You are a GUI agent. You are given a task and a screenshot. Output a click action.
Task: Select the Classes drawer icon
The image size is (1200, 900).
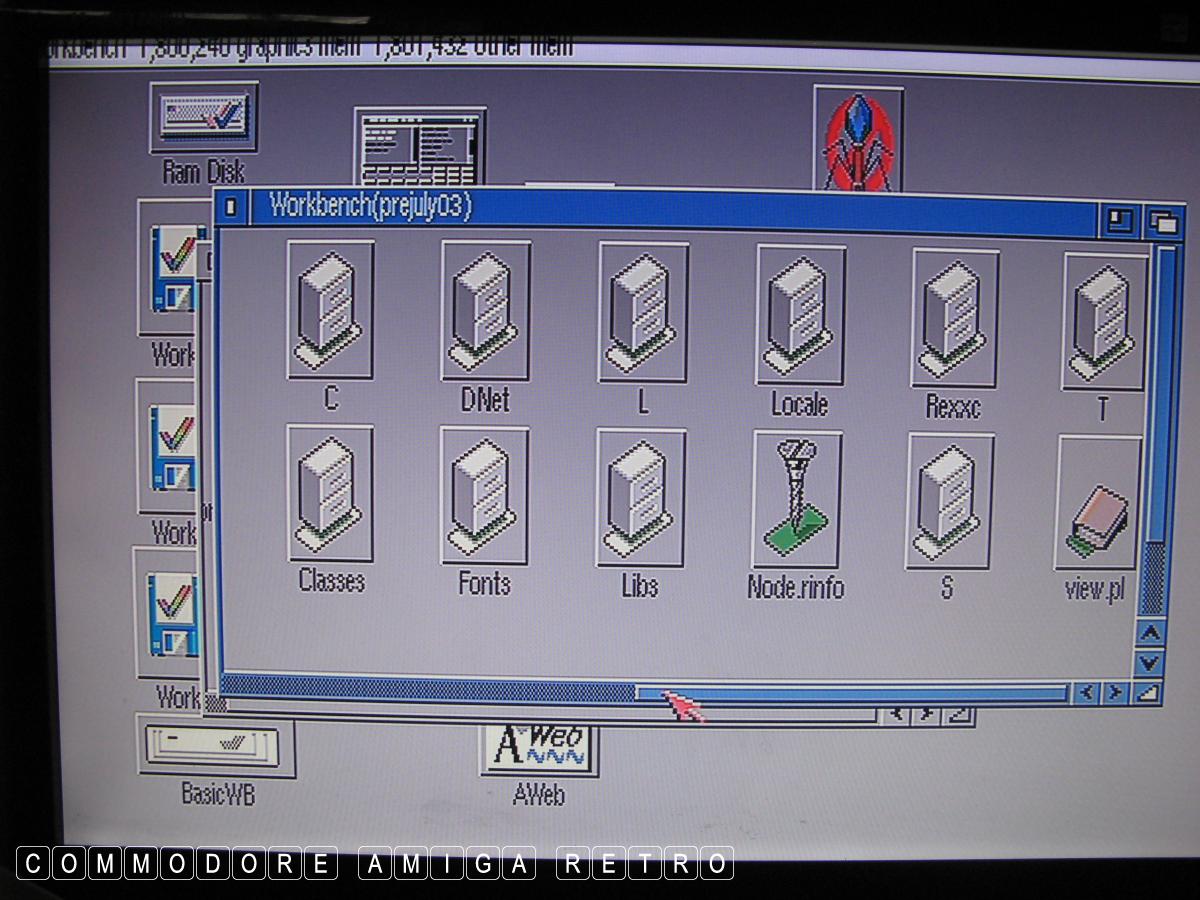(330, 493)
